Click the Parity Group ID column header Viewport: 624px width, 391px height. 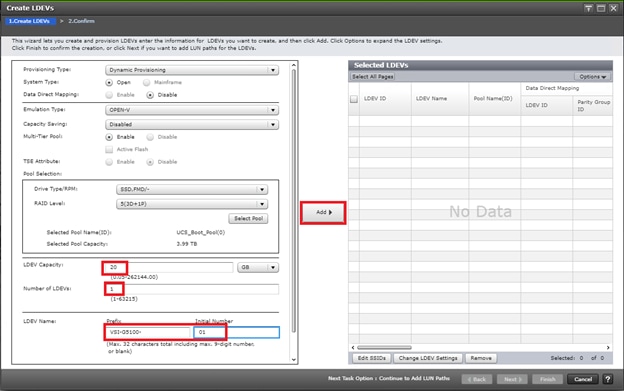pyautogui.click(x=593, y=105)
